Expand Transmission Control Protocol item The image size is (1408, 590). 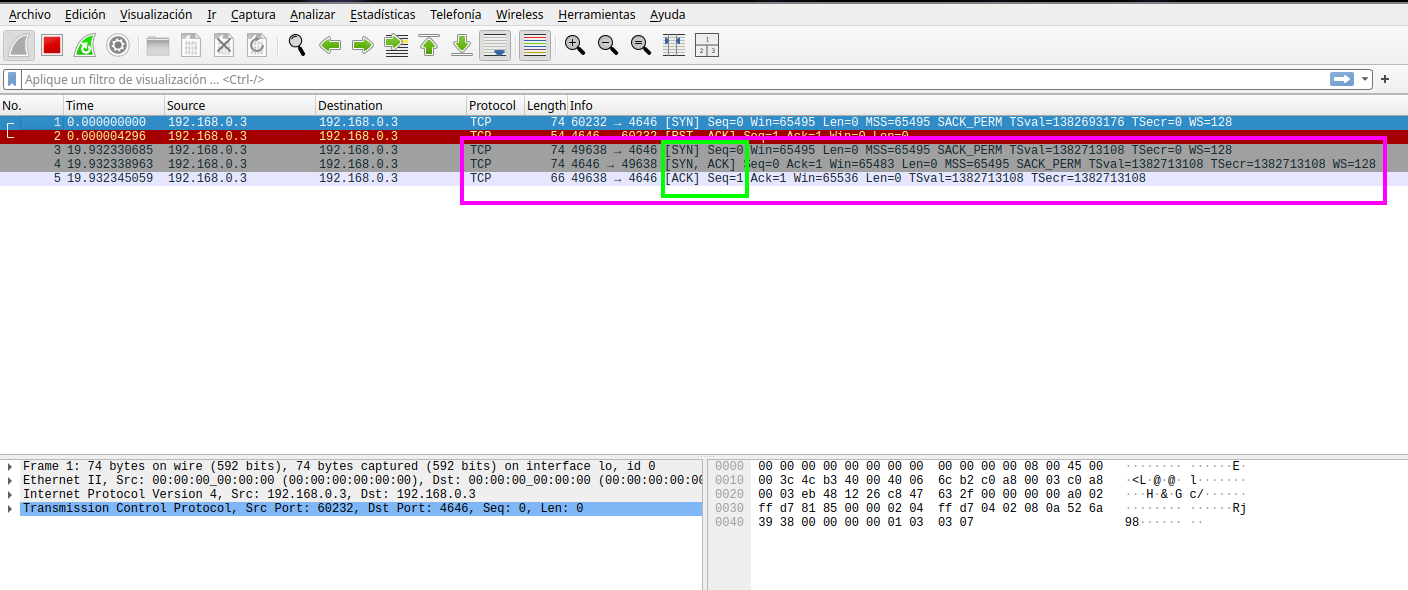11,508
